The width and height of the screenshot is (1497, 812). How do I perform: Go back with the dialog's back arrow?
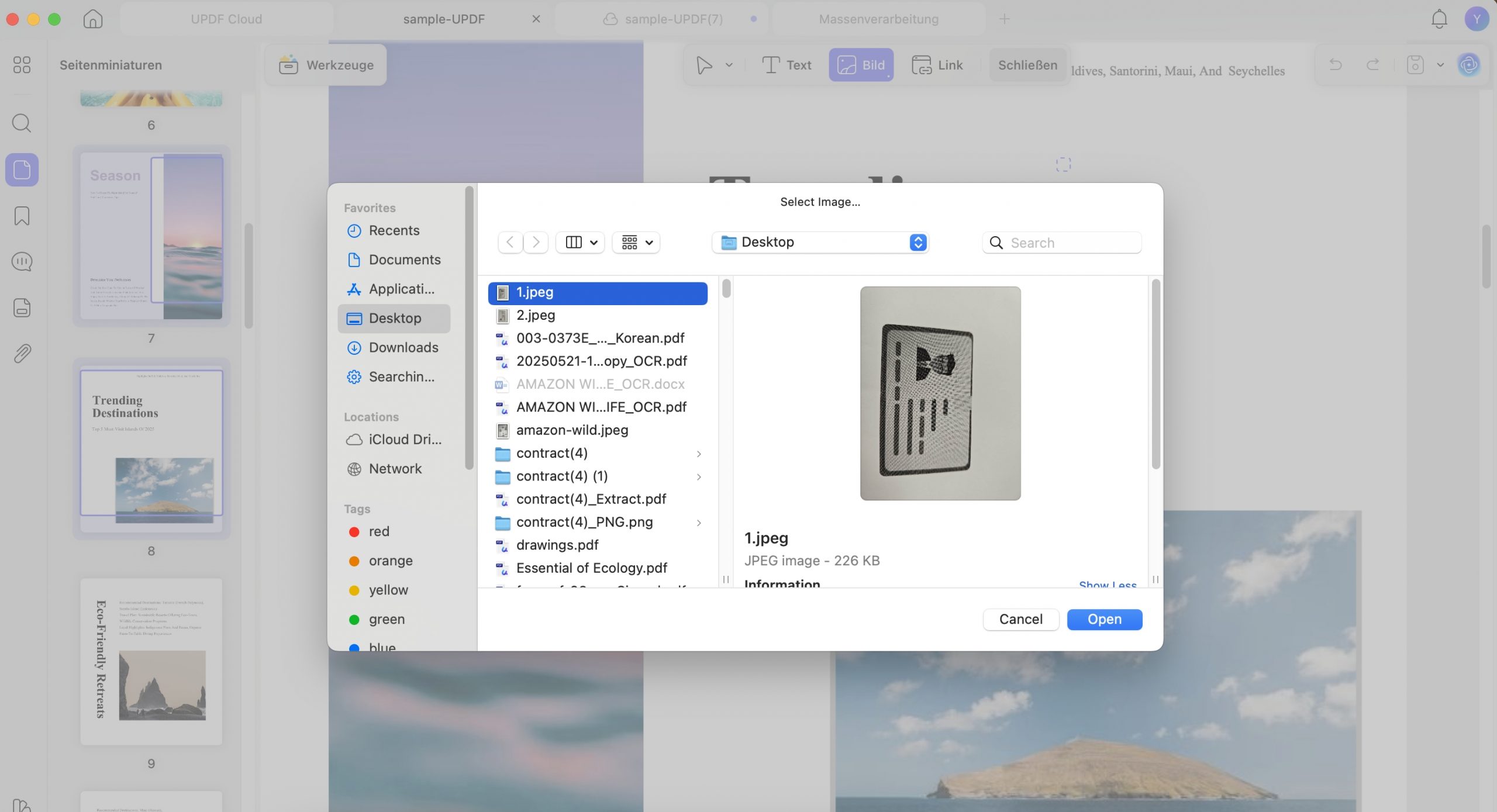(510, 242)
